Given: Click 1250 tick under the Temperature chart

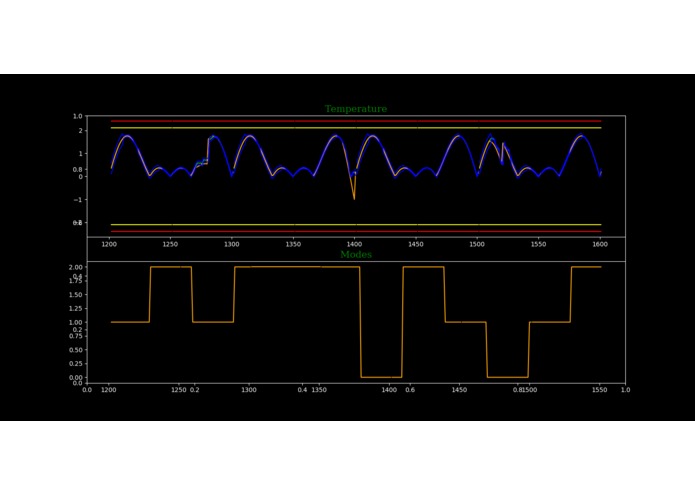Looking at the screenshot, I should 170,244.
